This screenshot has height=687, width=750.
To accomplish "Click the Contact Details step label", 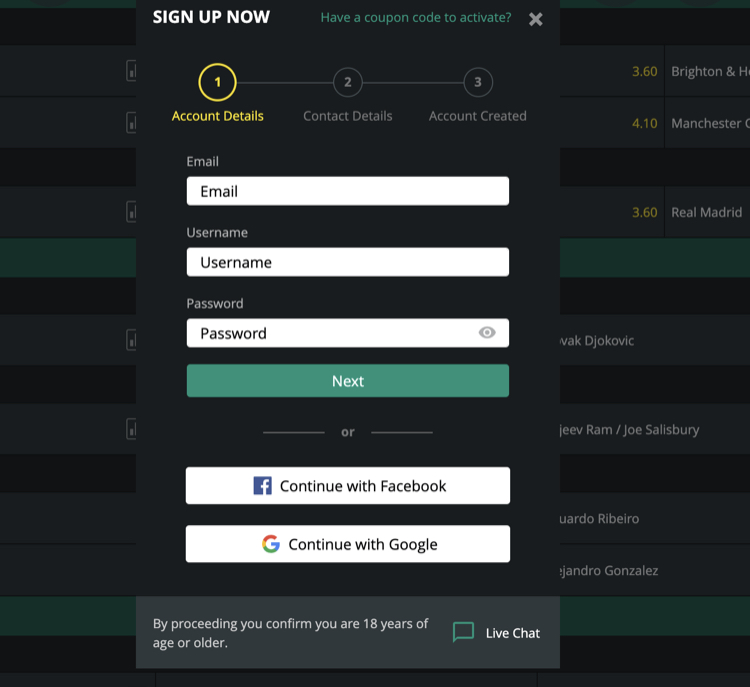I will pos(348,116).
